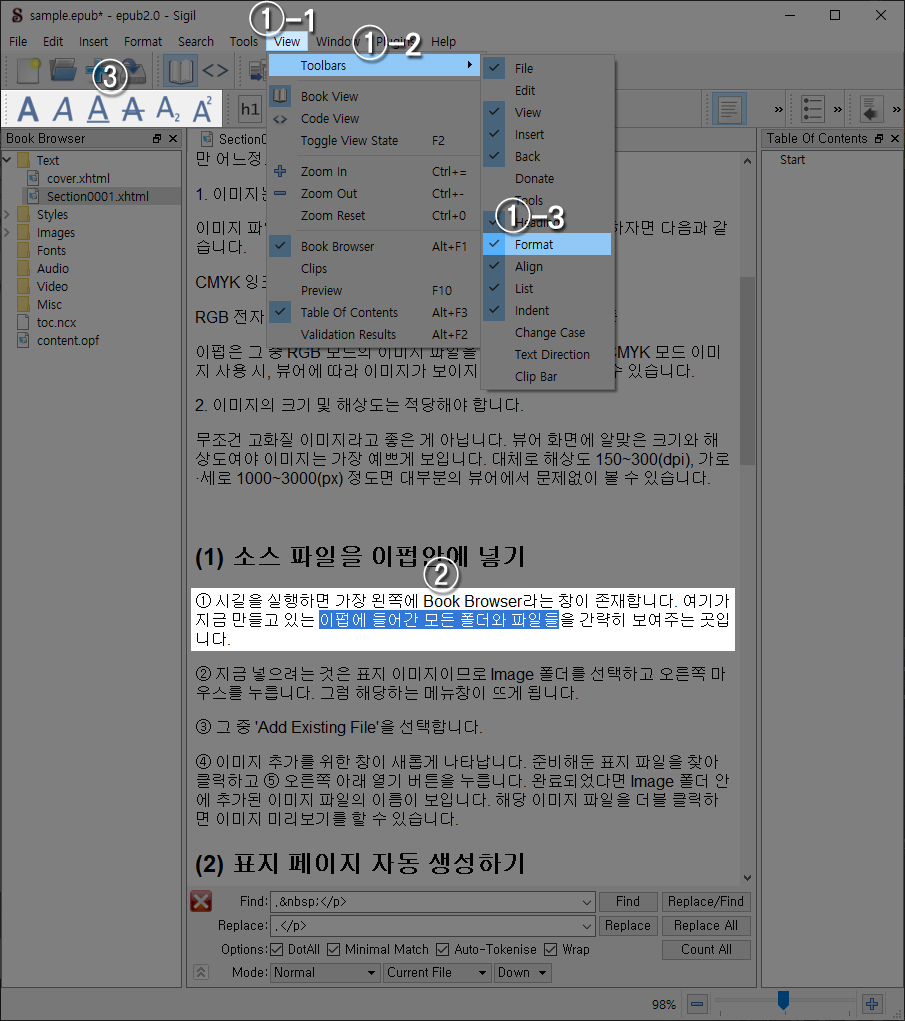The image size is (905, 1021).
Task: Click the zoom slider handle
Action: tap(783, 1000)
